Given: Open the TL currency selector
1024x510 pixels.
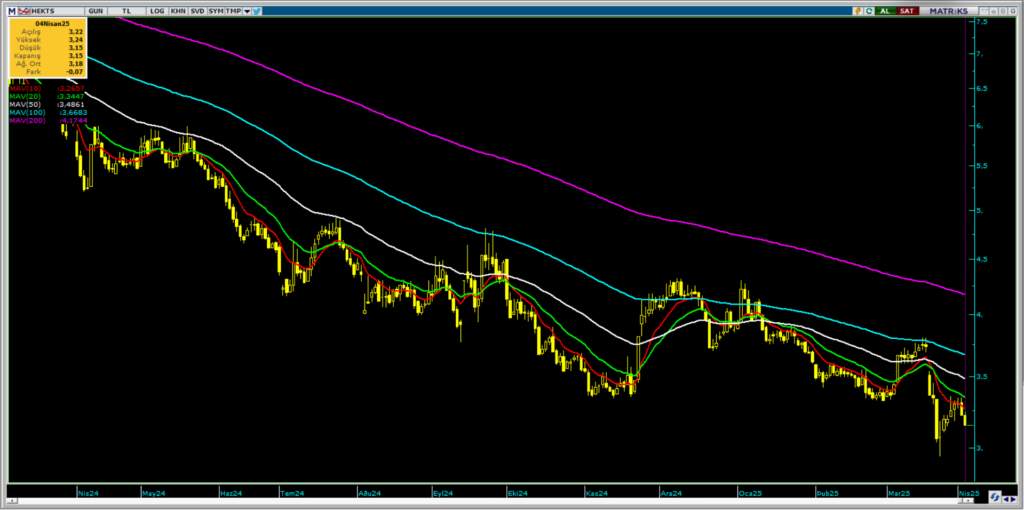Looking at the screenshot, I should (127, 11).
